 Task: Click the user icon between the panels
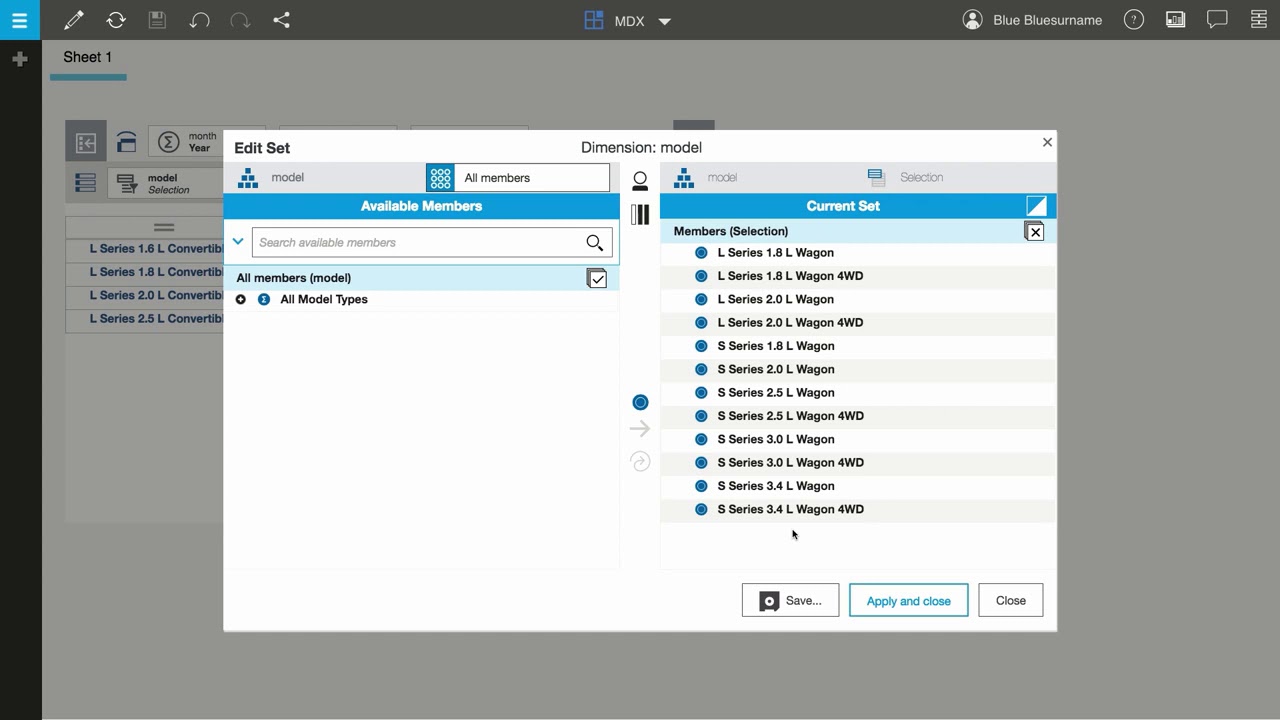coord(640,181)
